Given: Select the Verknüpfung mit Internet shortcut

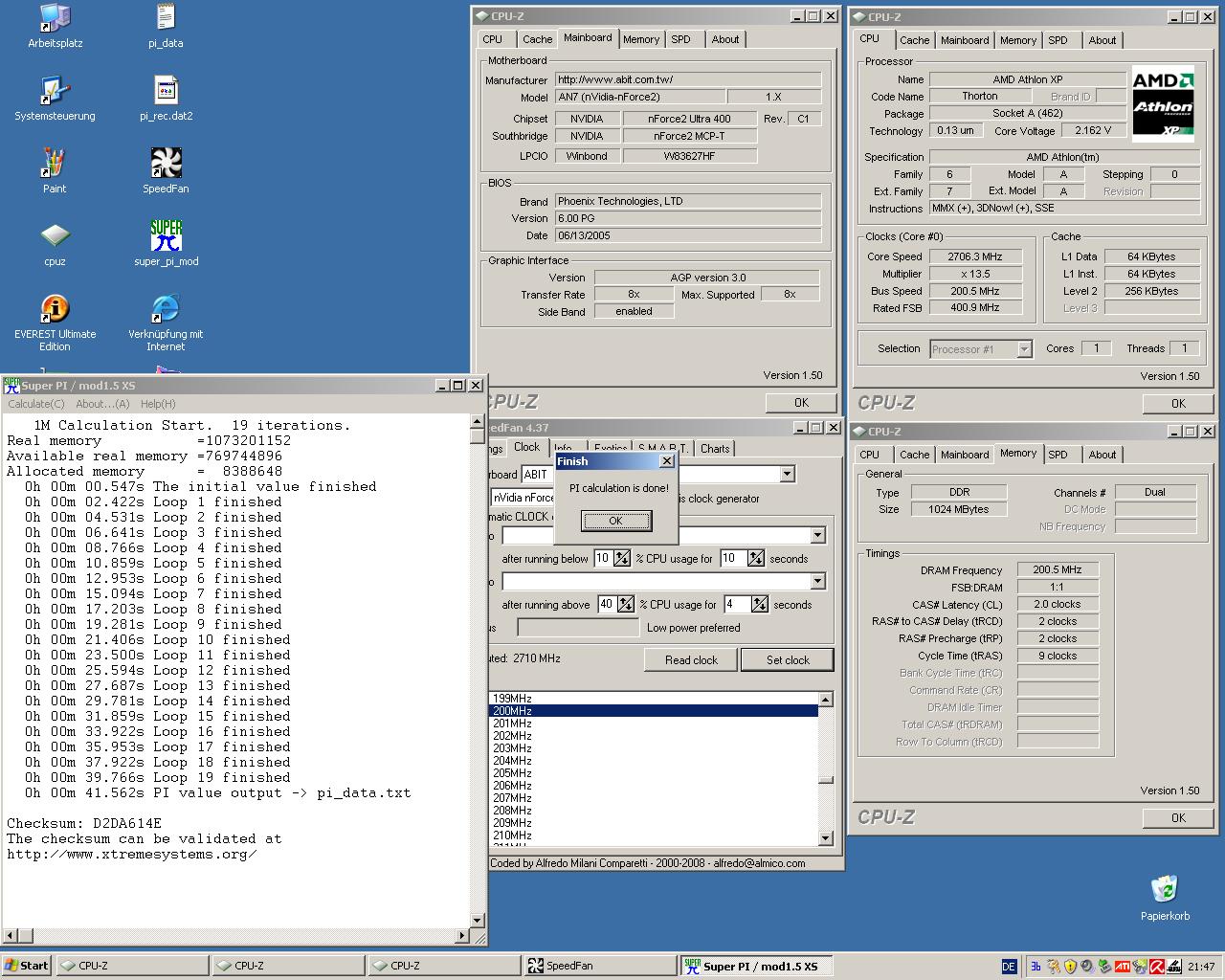Looking at the screenshot, I should 166,323.
